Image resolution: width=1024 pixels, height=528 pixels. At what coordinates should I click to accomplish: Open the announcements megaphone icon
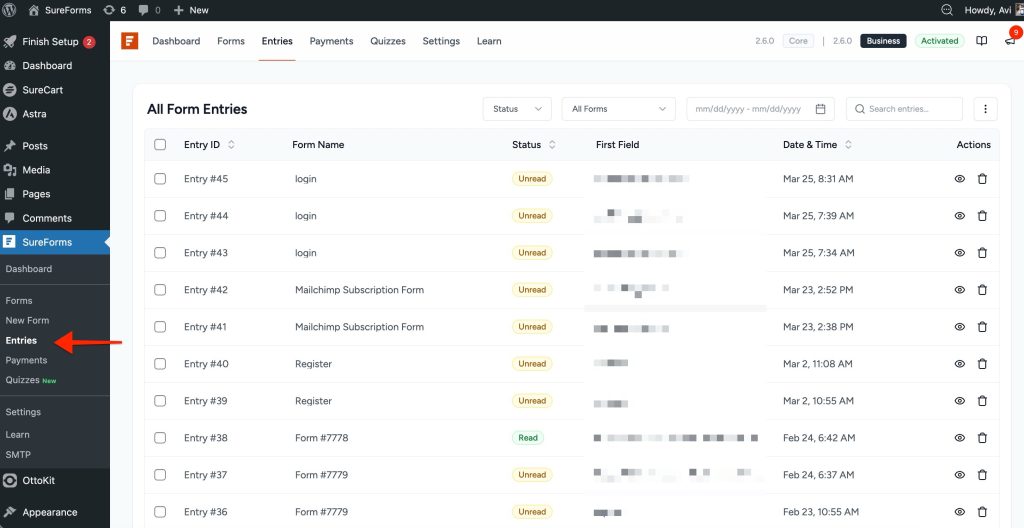click(x=1010, y=41)
